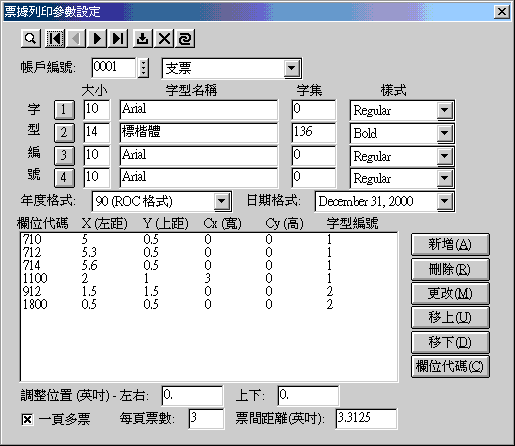Click font number 2 button

point(64,132)
